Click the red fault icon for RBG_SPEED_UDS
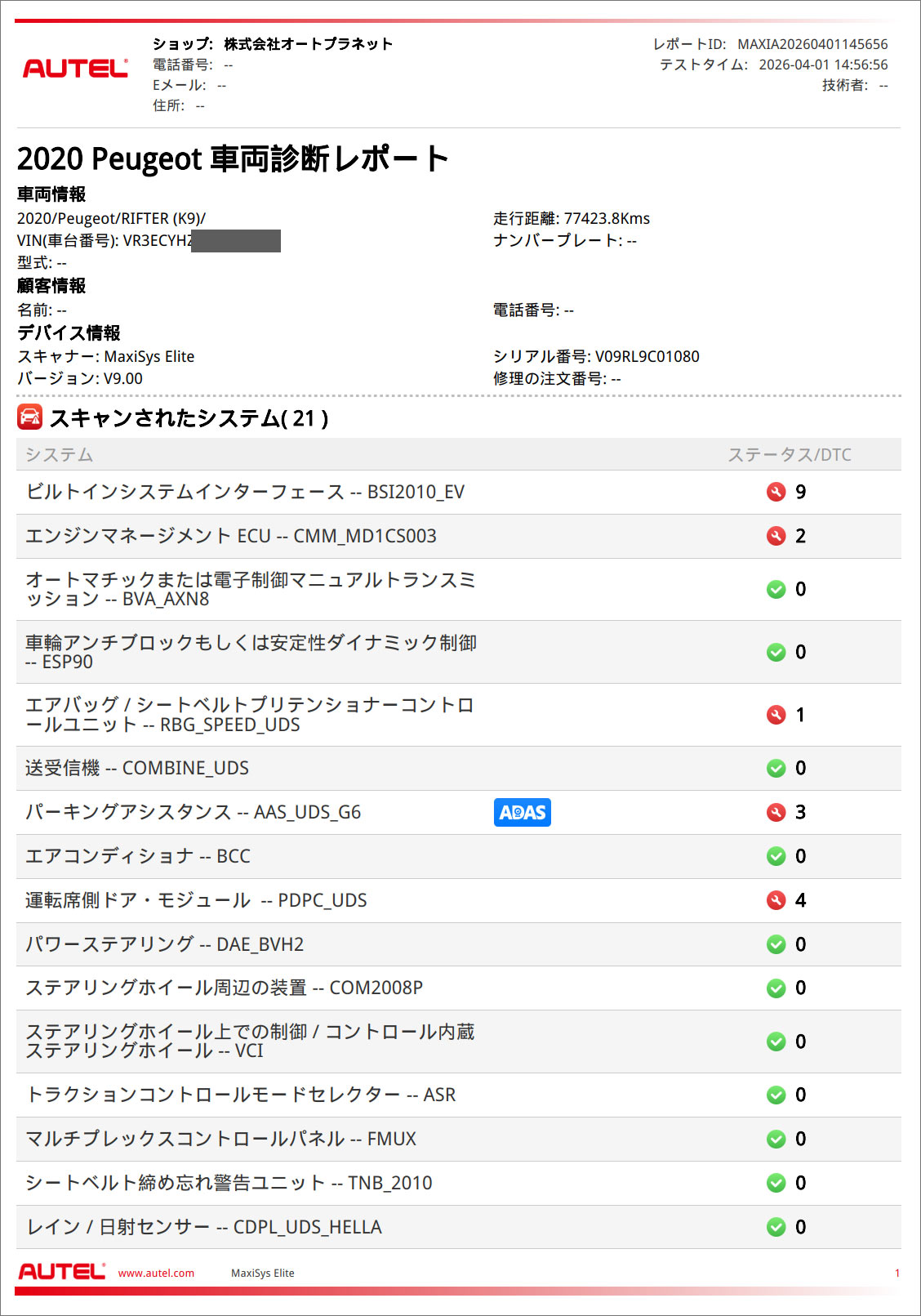This screenshot has width=921, height=1316. tap(776, 715)
